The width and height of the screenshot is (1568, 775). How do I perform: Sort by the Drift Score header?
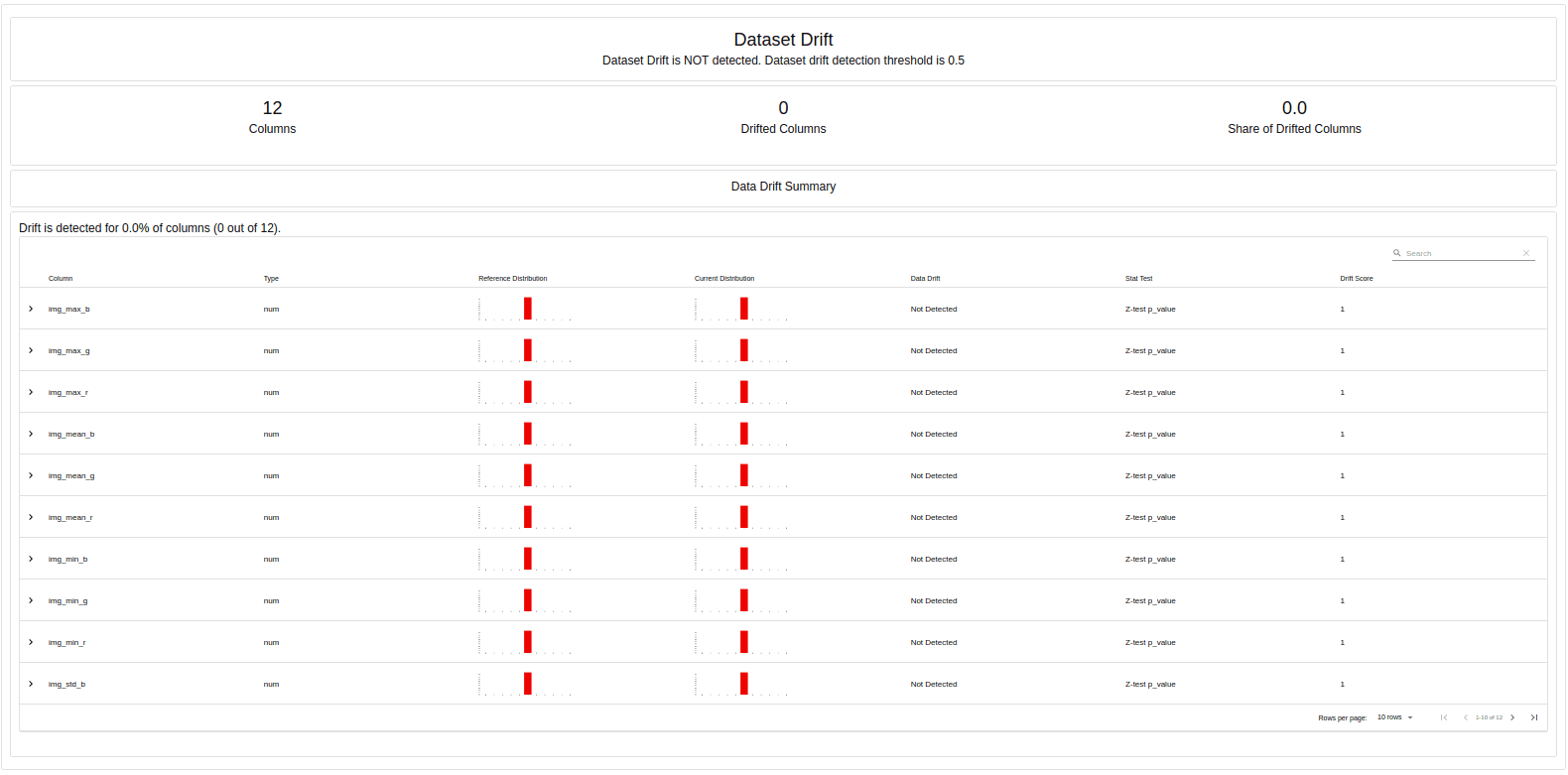1357,279
